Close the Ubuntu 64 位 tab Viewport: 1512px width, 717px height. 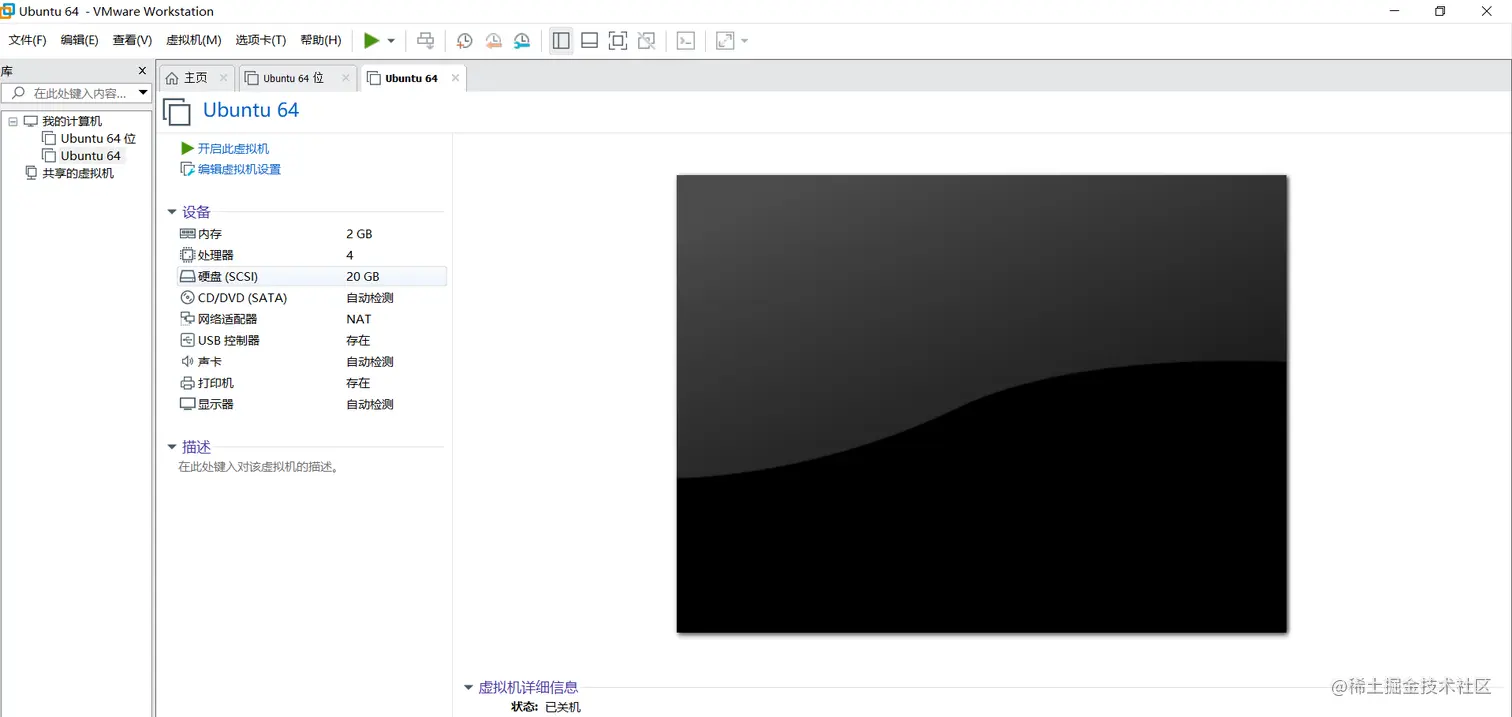(346, 78)
